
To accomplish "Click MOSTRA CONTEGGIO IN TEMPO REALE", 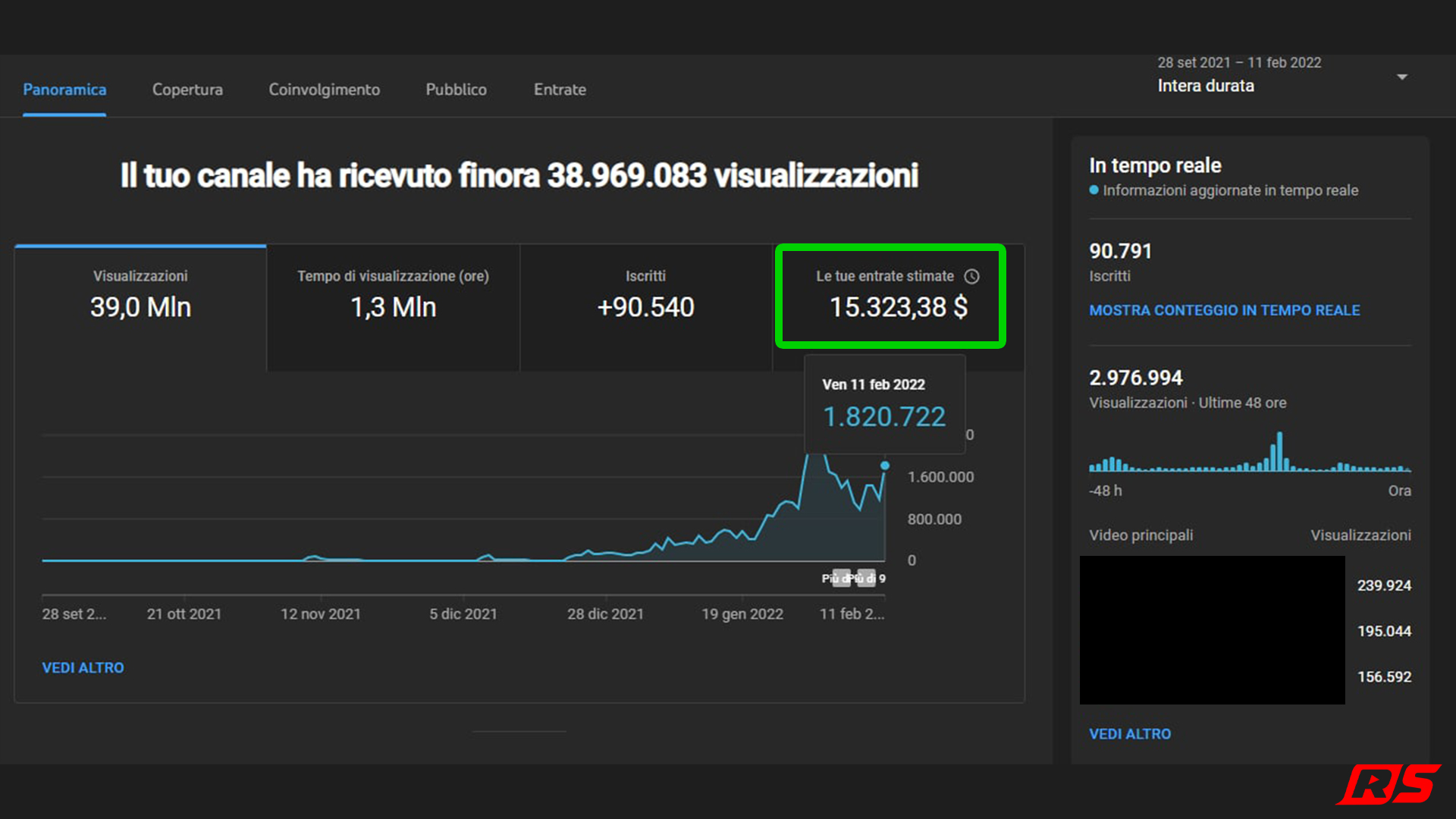I will tap(1224, 310).
